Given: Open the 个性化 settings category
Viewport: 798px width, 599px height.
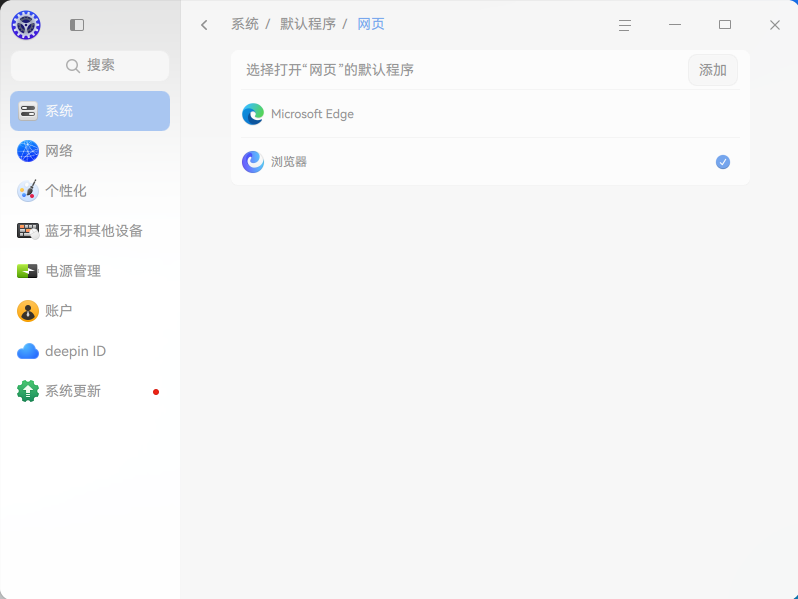Looking at the screenshot, I should coord(90,191).
